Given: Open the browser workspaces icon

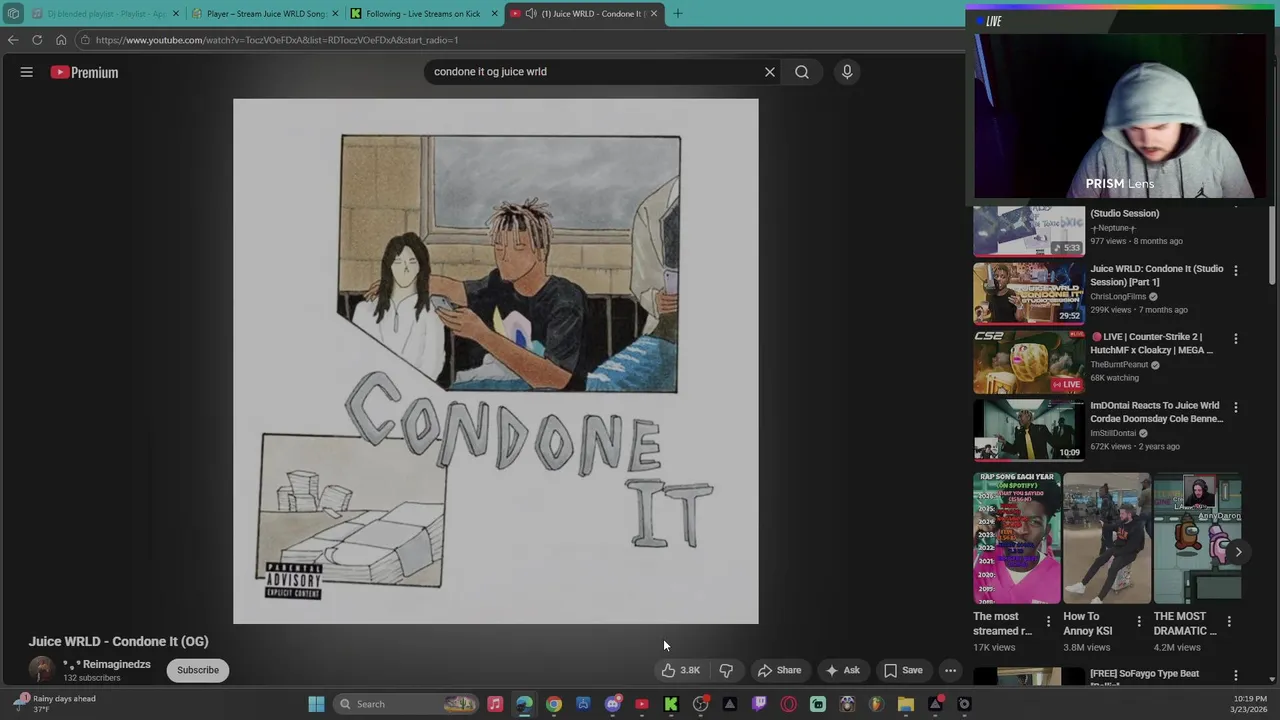Looking at the screenshot, I should [x=13, y=13].
